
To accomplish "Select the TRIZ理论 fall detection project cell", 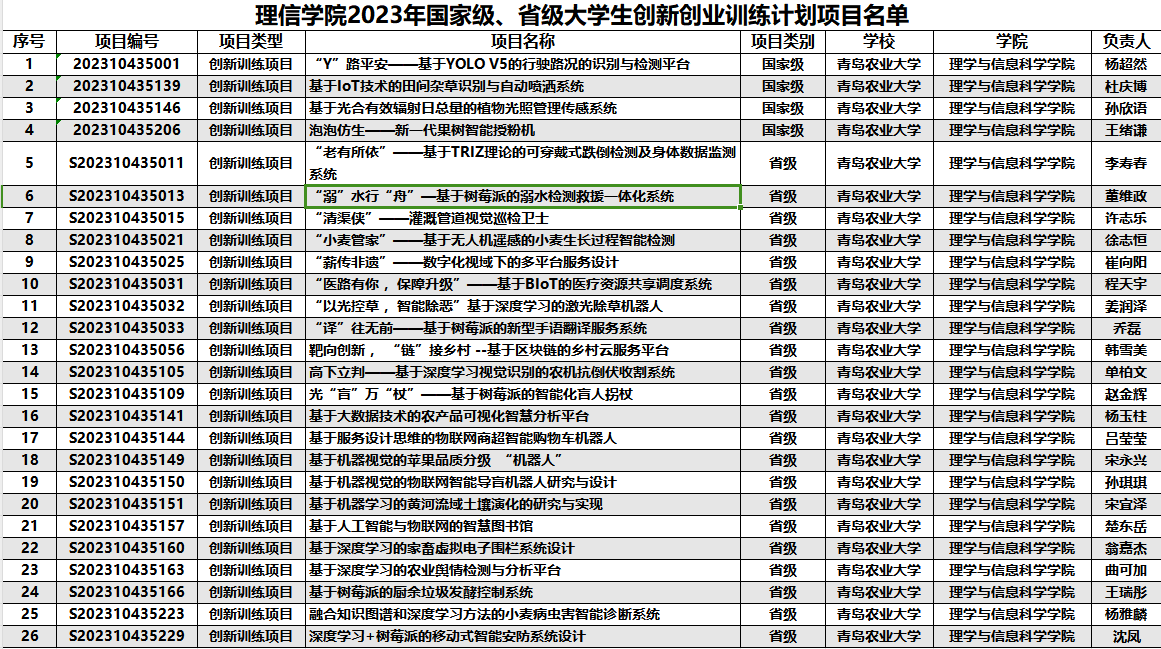I will pyautogui.click(x=523, y=163).
